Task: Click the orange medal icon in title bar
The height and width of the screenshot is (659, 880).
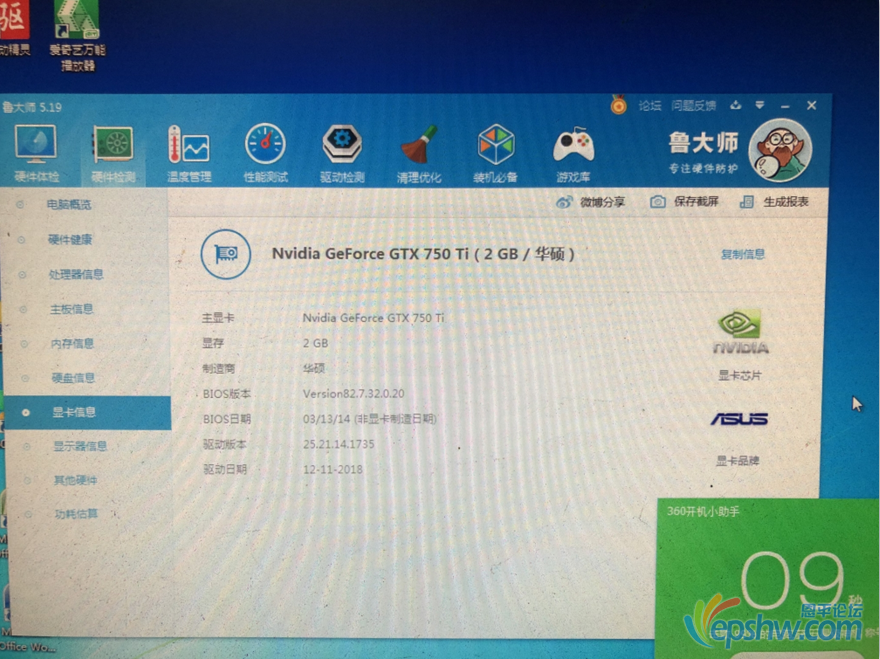Action: (618, 104)
